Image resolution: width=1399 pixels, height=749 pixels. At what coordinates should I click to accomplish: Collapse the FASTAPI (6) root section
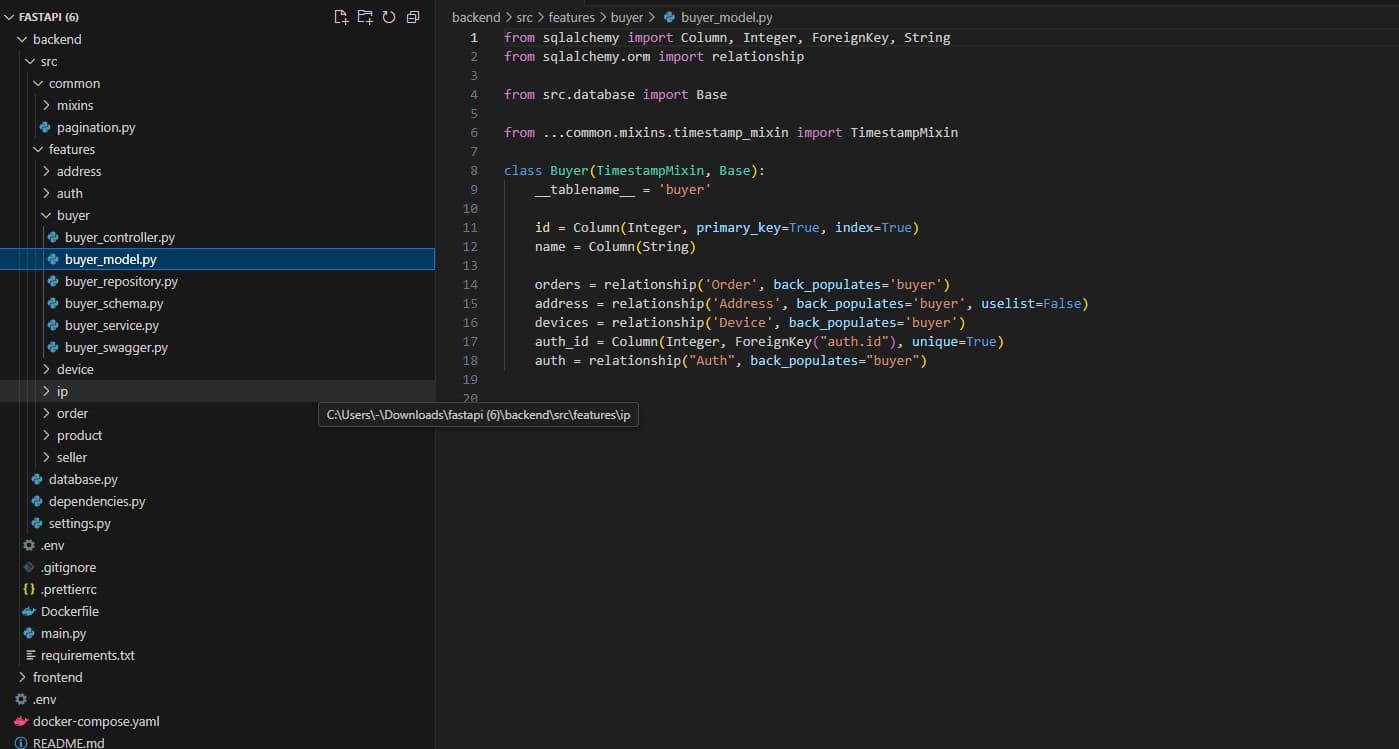[9, 17]
